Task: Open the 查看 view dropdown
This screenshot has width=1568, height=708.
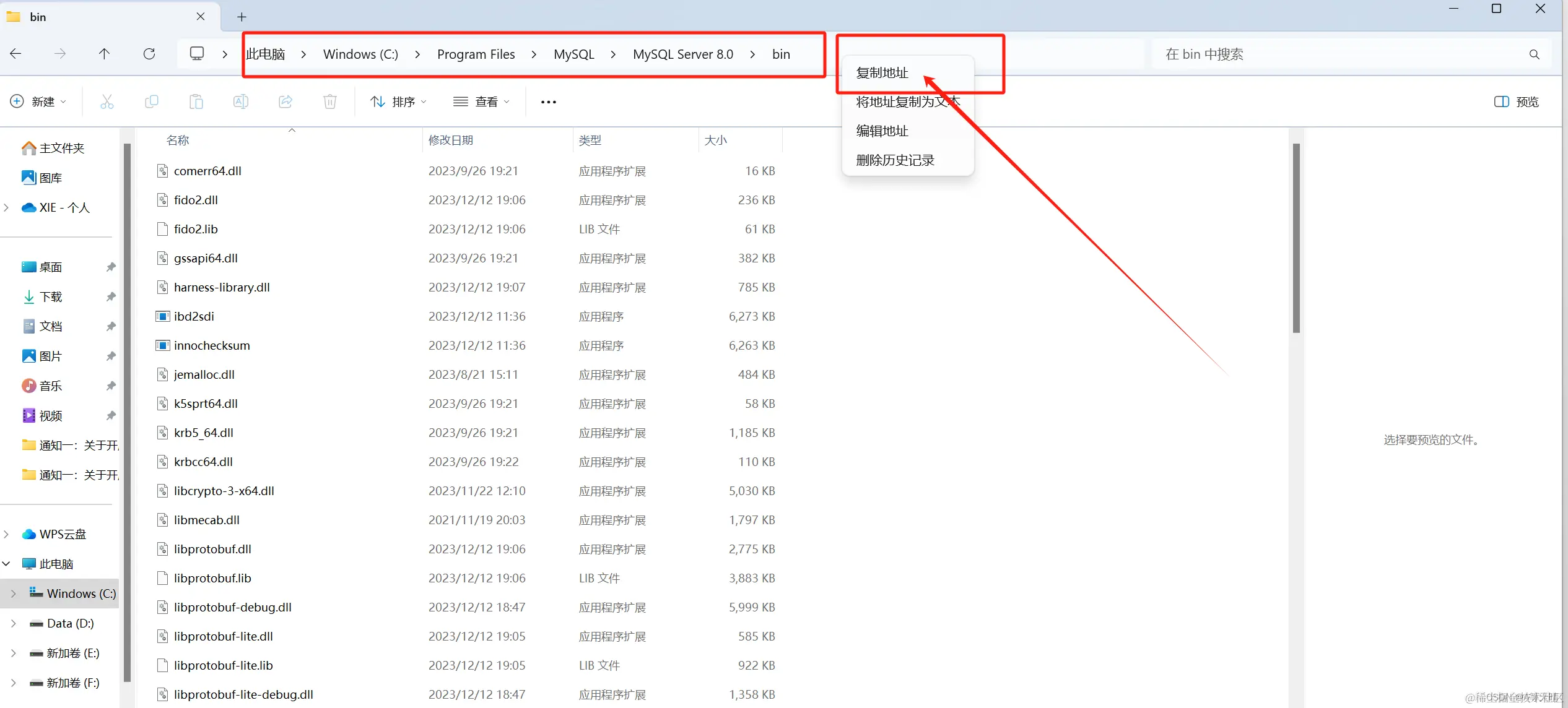Action: (481, 101)
